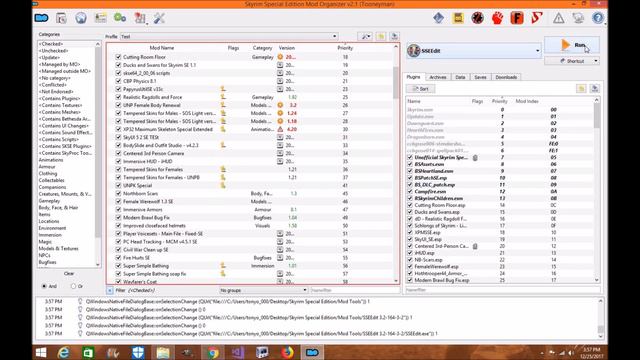
Task: Open the No groups dropdown
Action: click(x=263, y=290)
